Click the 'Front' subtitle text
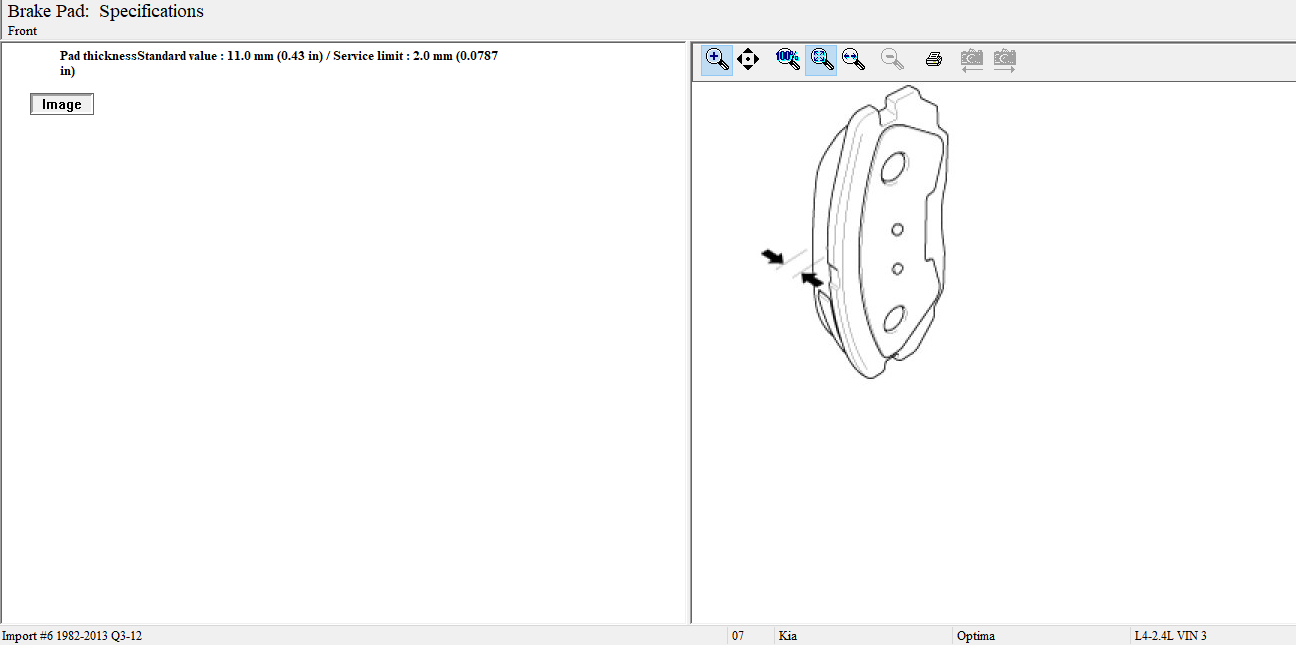 point(23,31)
